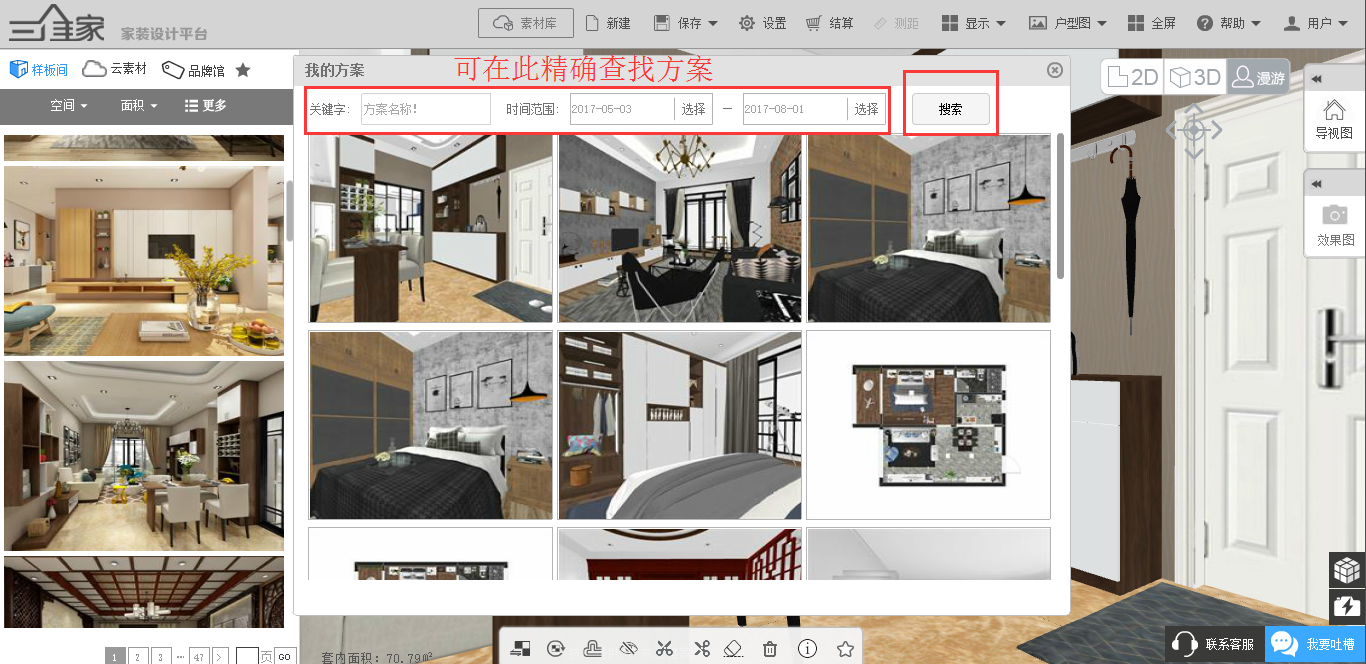Switch to the 云素材 tab
Image resolution: width=1366 pixels, height=664 pixels.
pyautogui.click(x=114, y=69)
